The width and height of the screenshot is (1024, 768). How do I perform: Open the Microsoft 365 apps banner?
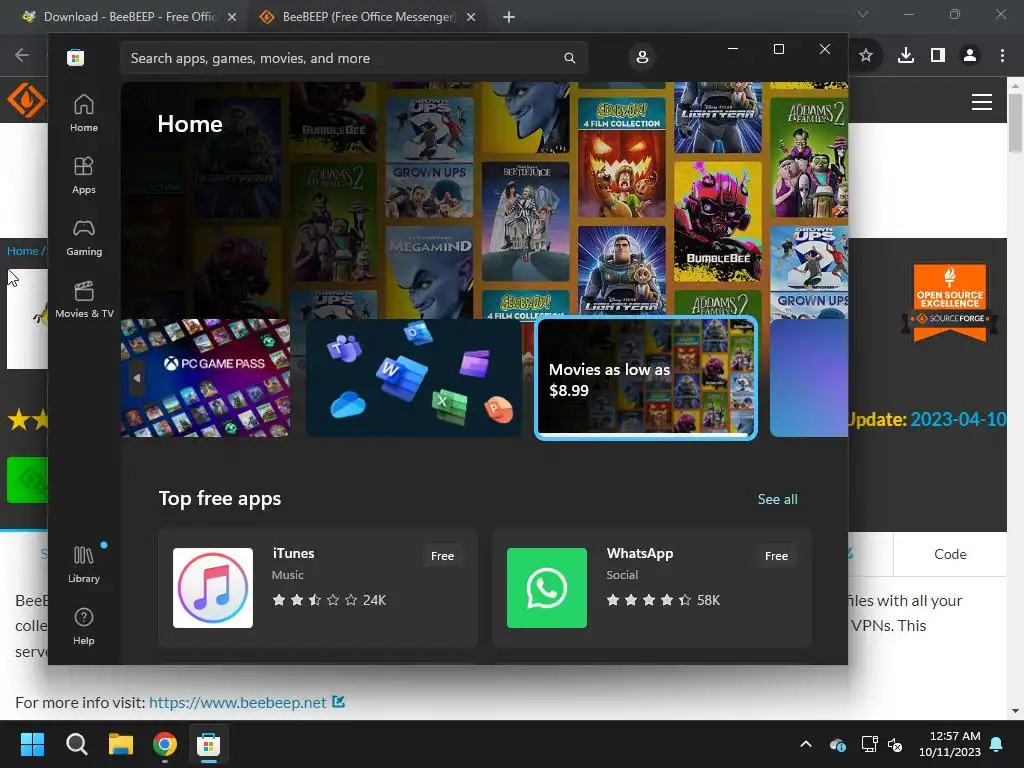pyautogui.click(x=413, y=377)
